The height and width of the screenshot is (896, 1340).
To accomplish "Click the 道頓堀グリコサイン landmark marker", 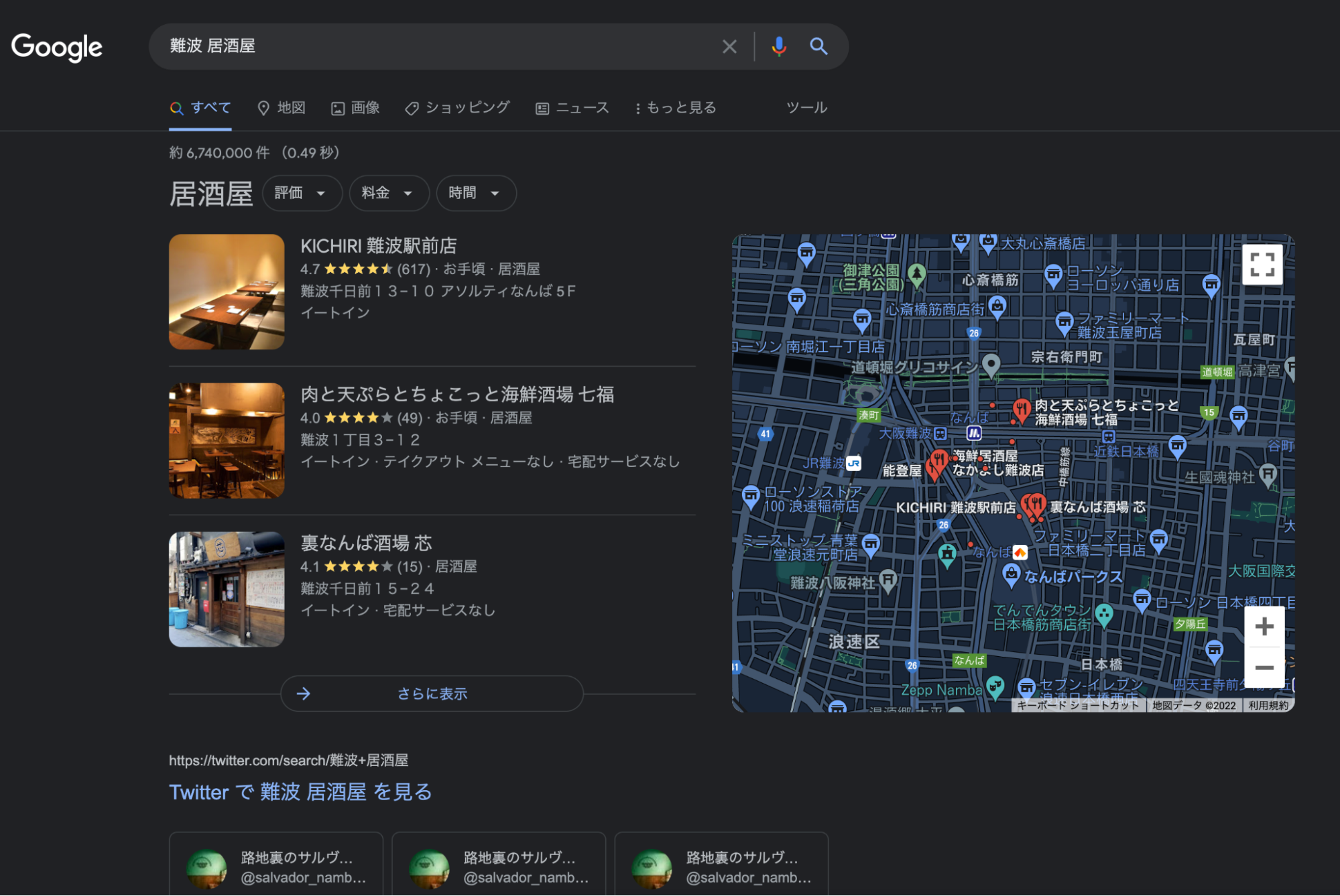I will pos(991,365).
